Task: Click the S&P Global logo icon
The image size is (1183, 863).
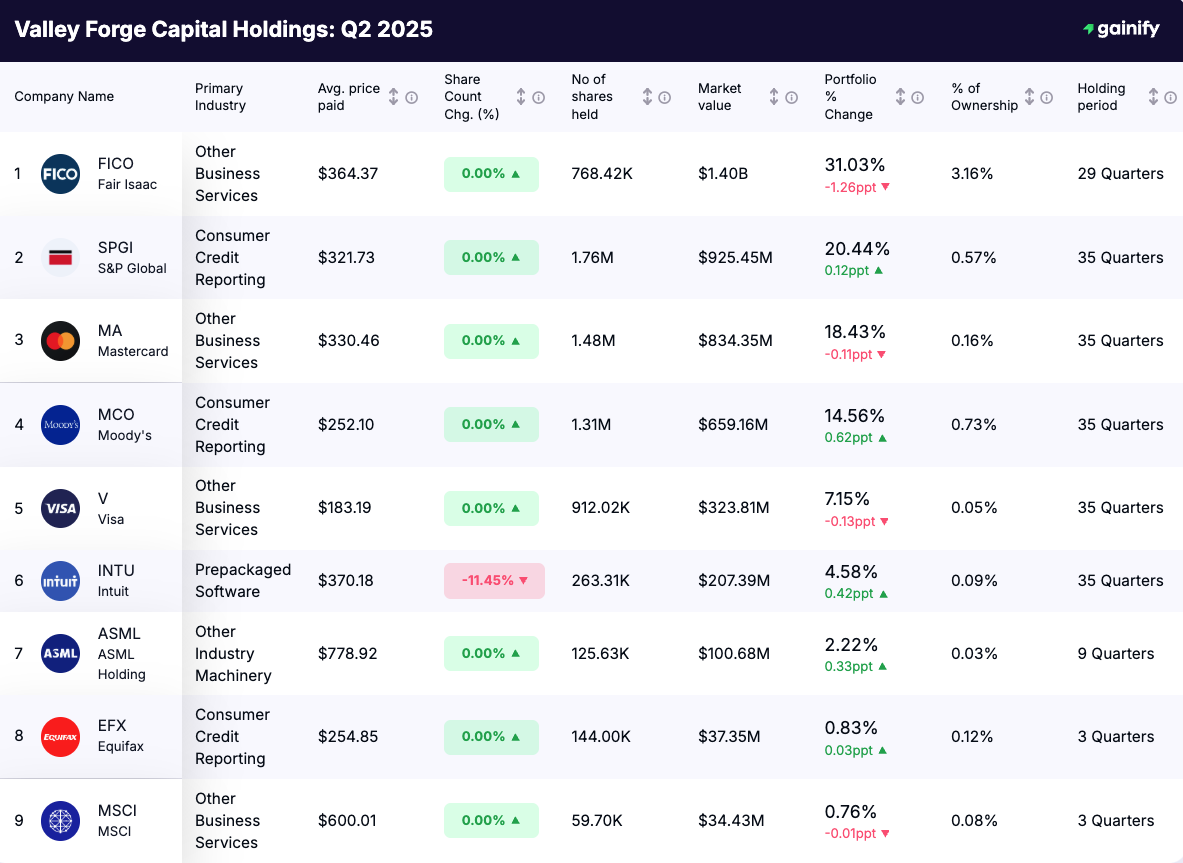Action: (60, 257)
